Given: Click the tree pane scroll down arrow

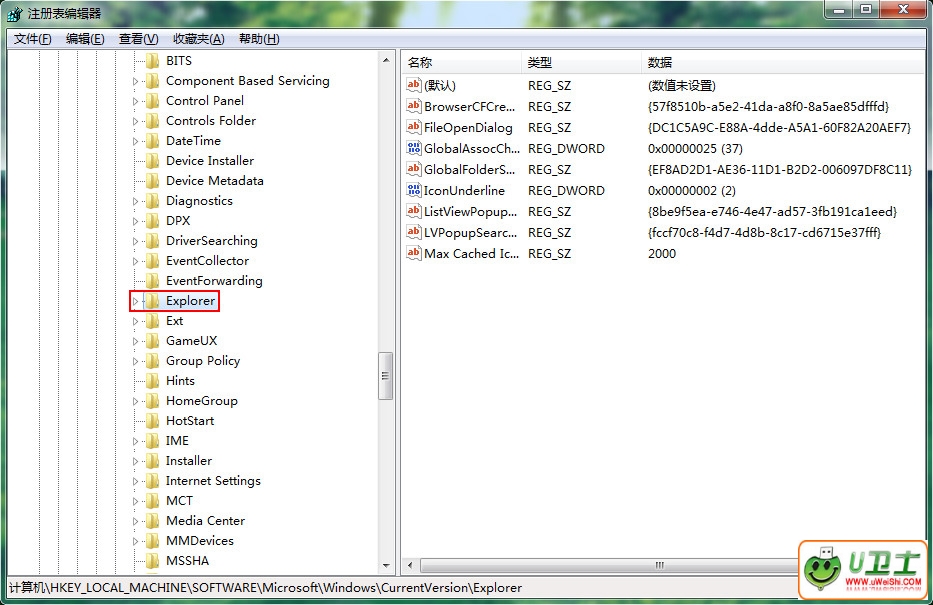Looking at the screenshot, I should (x=386, y=565).
